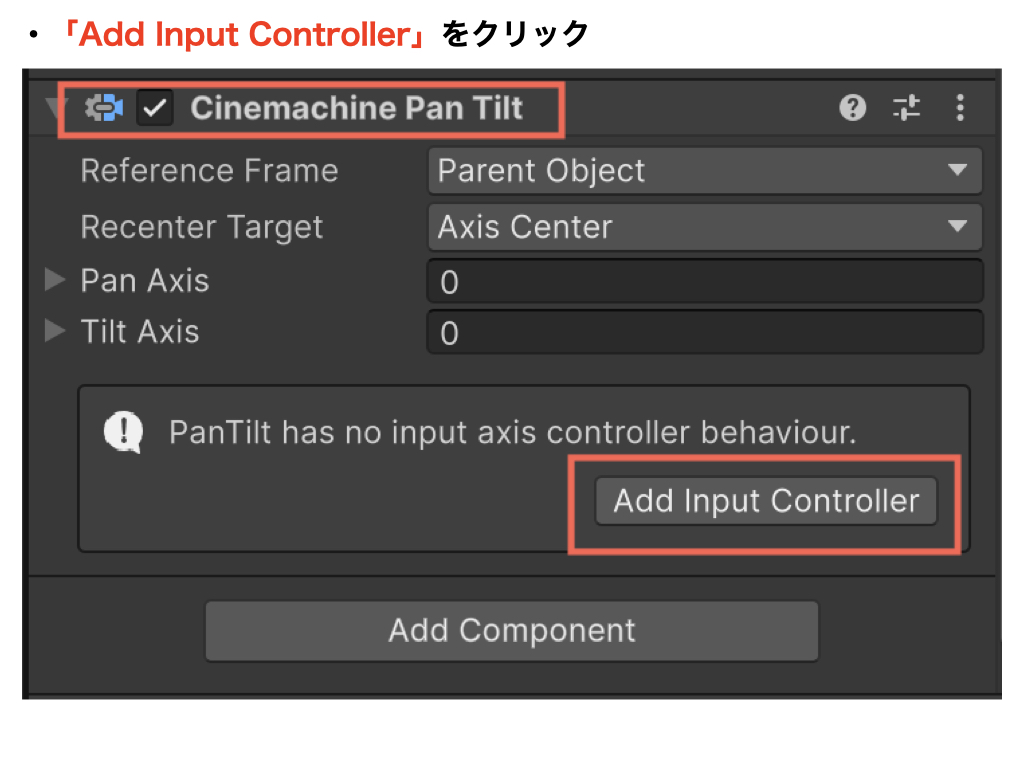Open the component presets slider icon

[906, 108]
